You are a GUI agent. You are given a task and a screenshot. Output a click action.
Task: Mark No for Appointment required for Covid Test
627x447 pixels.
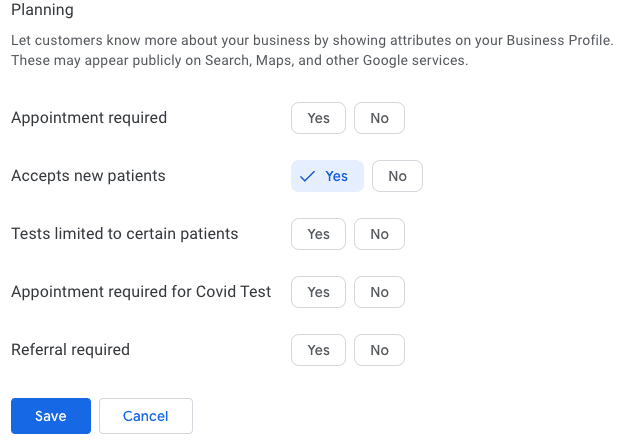[379, 292]
